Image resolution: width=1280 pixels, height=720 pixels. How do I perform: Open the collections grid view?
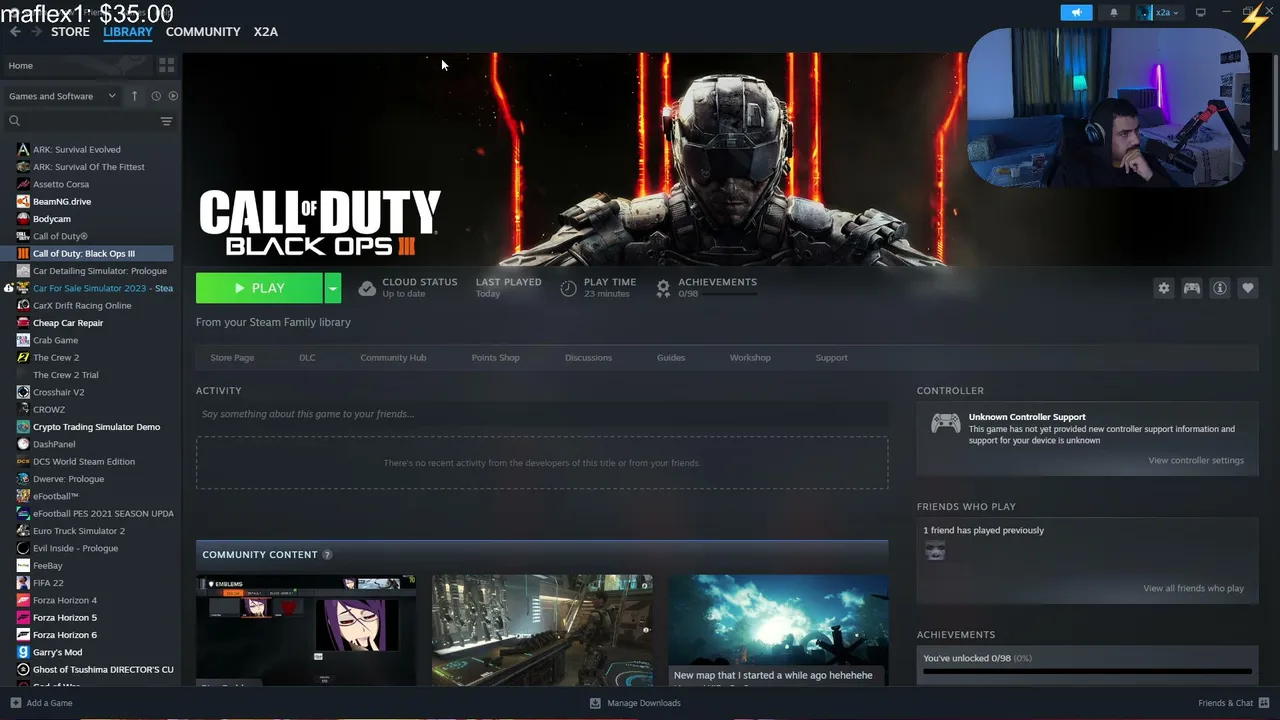pyautogui.click(x=166, y=66)
